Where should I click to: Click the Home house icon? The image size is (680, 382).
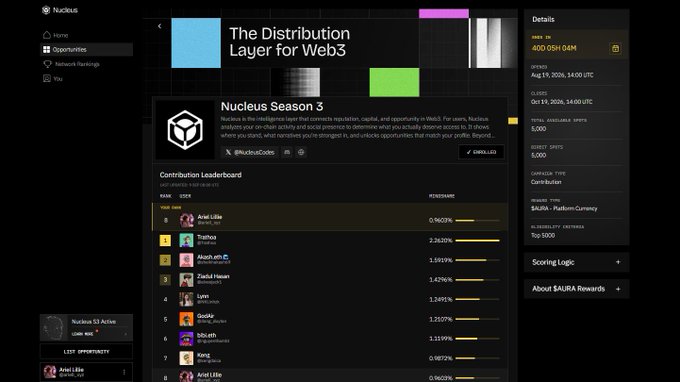pos(47,35)
